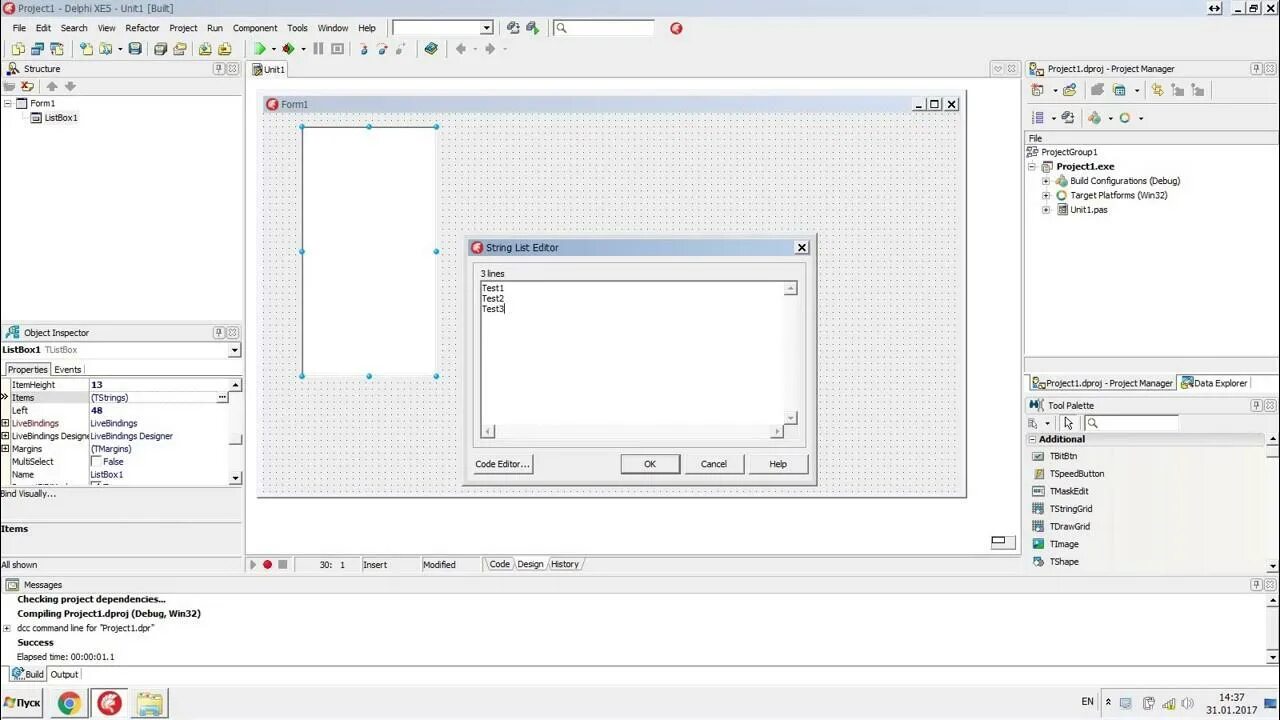Screen dimensions: 1280x720
Task: Click the Step Over debug icon
Action: pyautogui.click(x=382, y=48)
